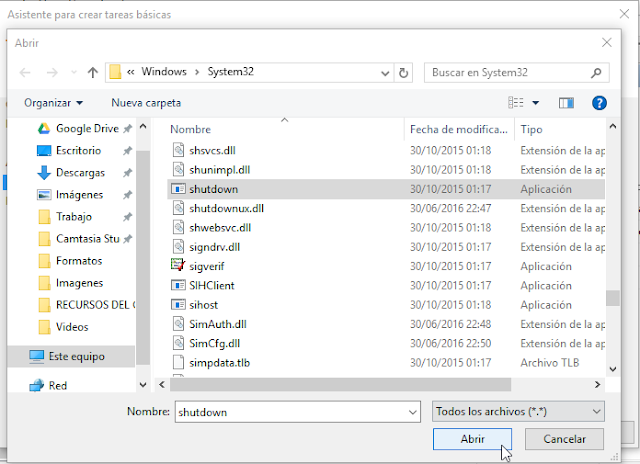This screenshot has width=640, height=464.
Task: Click the Windows breadcrumb in address bar
Action: 164,72
